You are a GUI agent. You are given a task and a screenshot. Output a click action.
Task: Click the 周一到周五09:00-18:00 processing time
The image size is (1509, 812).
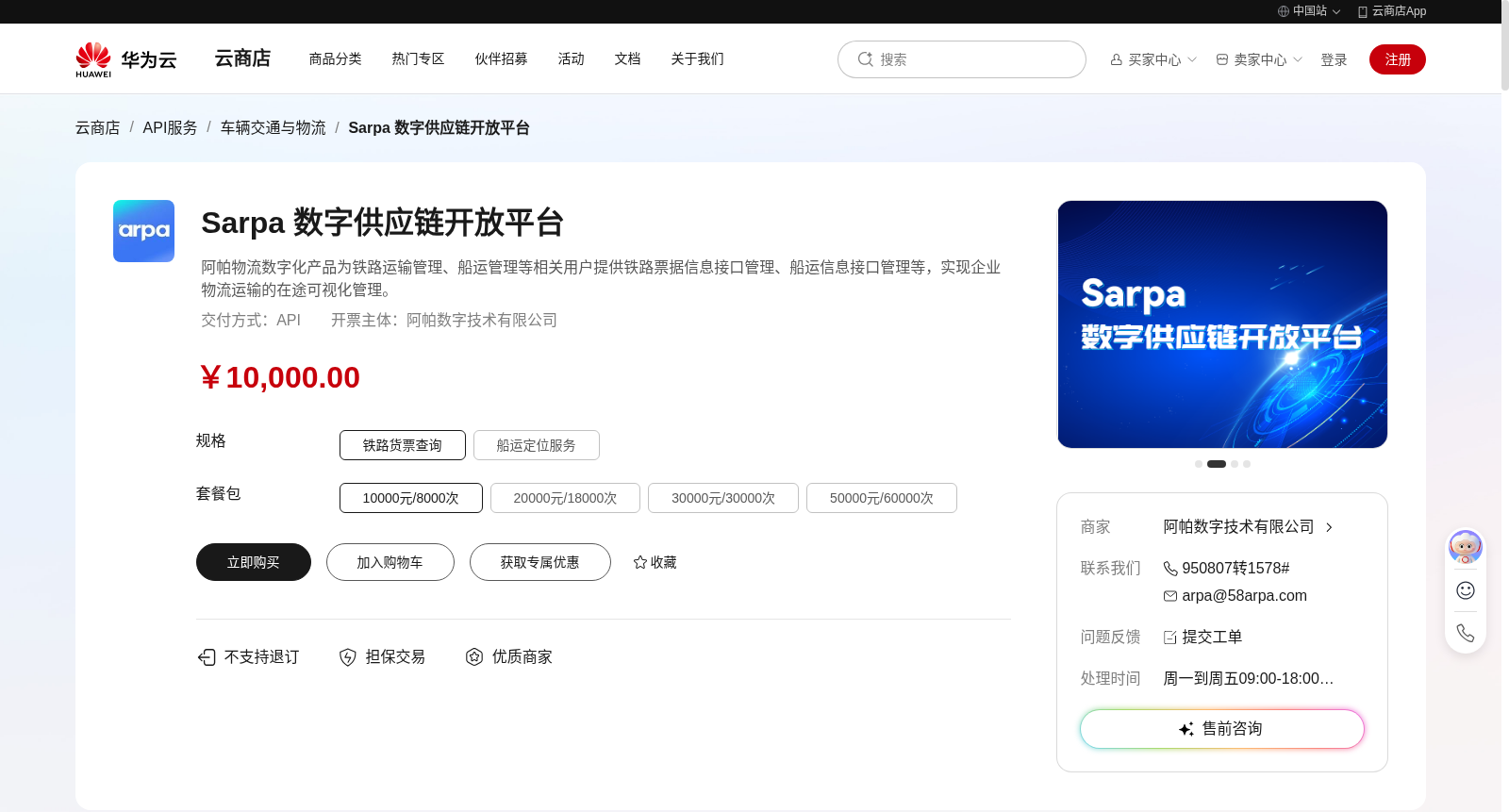pos(1249,679)
